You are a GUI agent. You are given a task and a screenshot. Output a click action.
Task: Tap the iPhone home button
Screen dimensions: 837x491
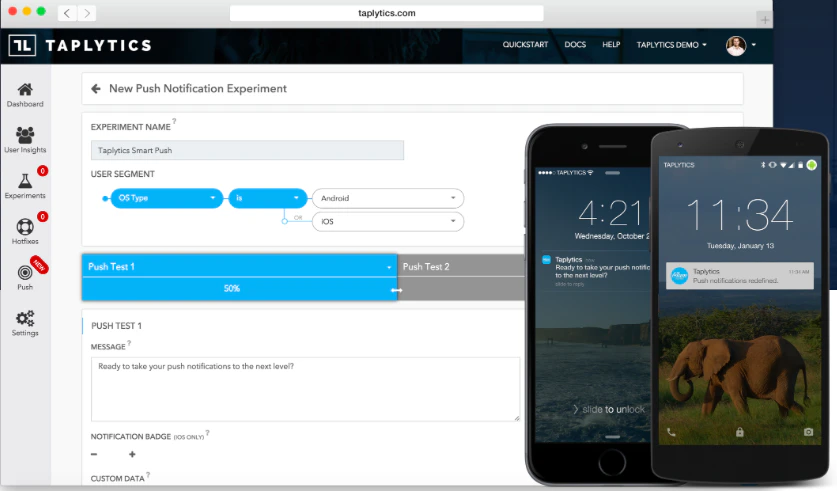tap(612, 462)
